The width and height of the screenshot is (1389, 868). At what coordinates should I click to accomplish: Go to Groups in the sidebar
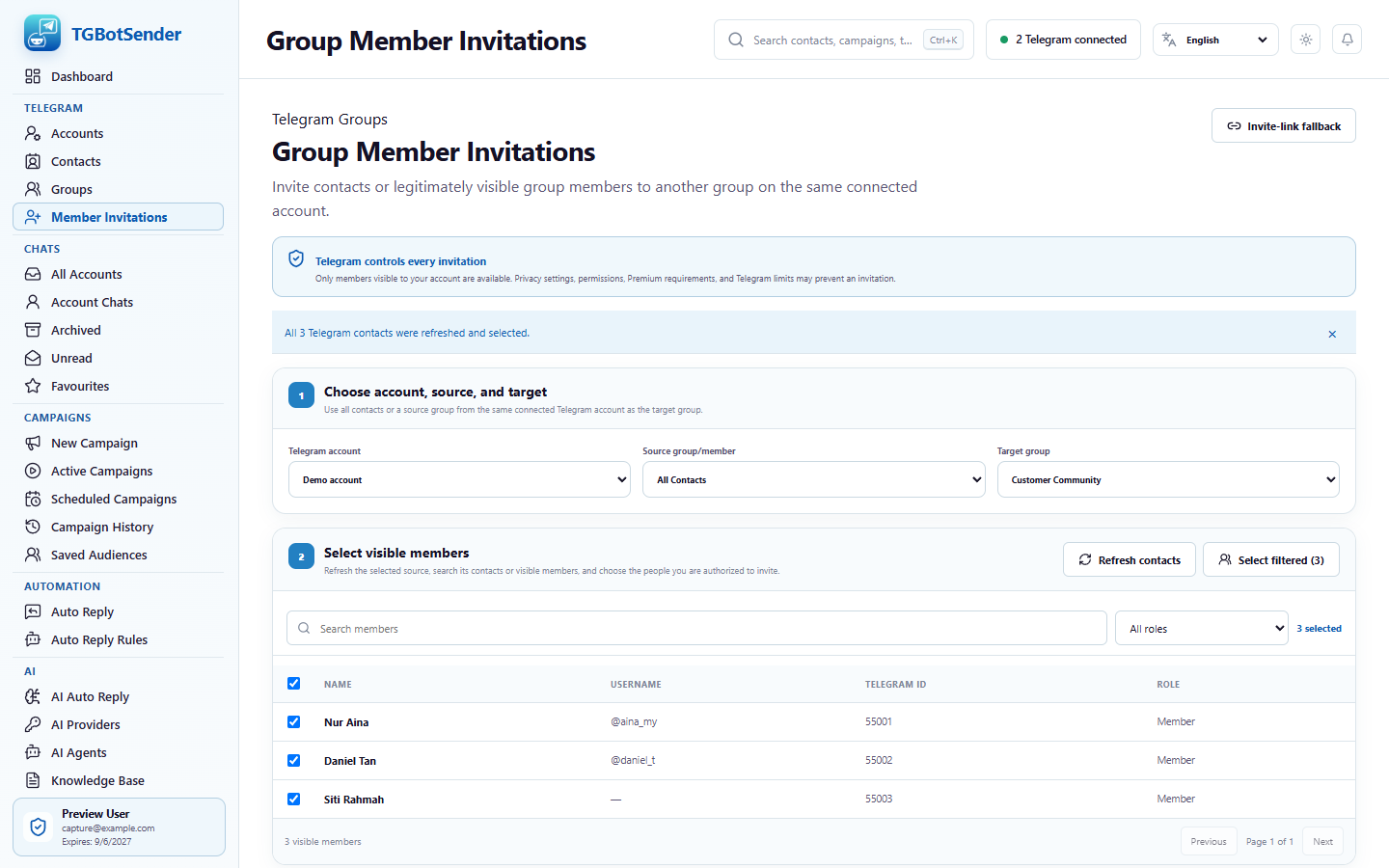[118, 189]
